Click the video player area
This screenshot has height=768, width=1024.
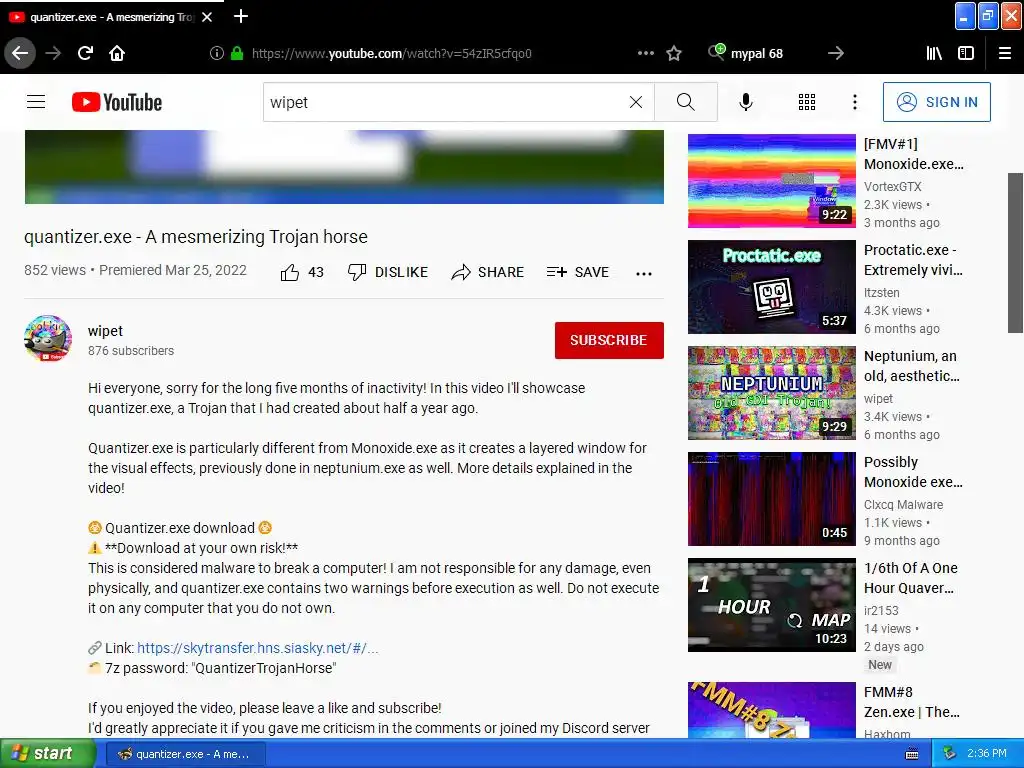(344, 167)
